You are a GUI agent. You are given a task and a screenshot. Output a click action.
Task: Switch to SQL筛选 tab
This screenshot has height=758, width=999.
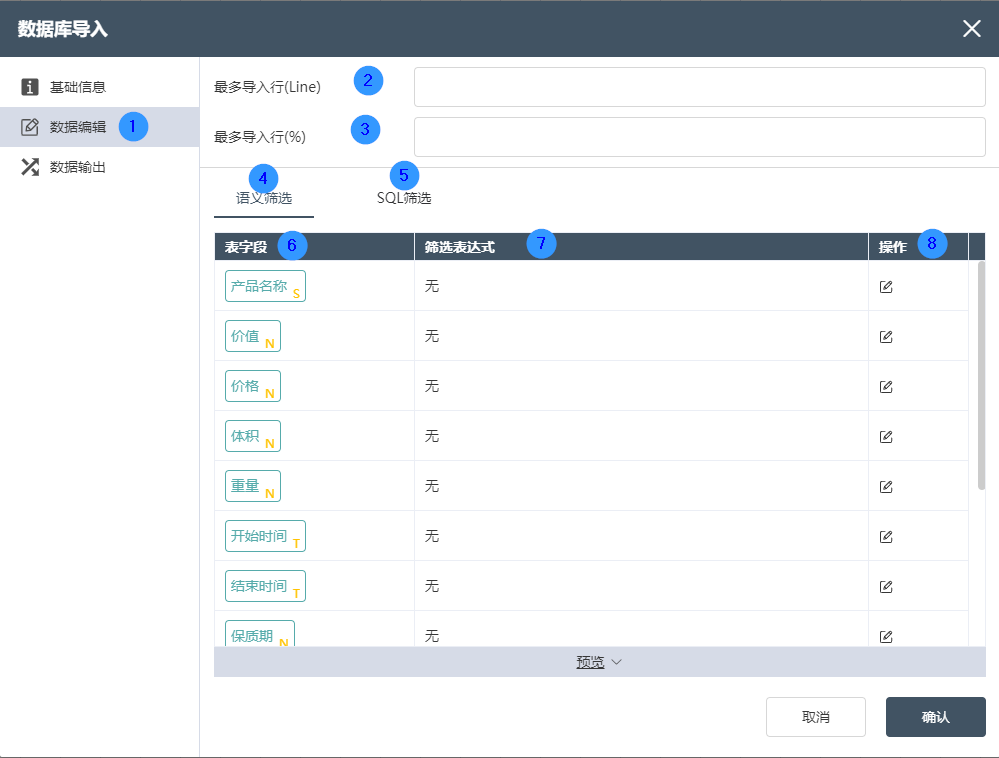coord(404,198)
